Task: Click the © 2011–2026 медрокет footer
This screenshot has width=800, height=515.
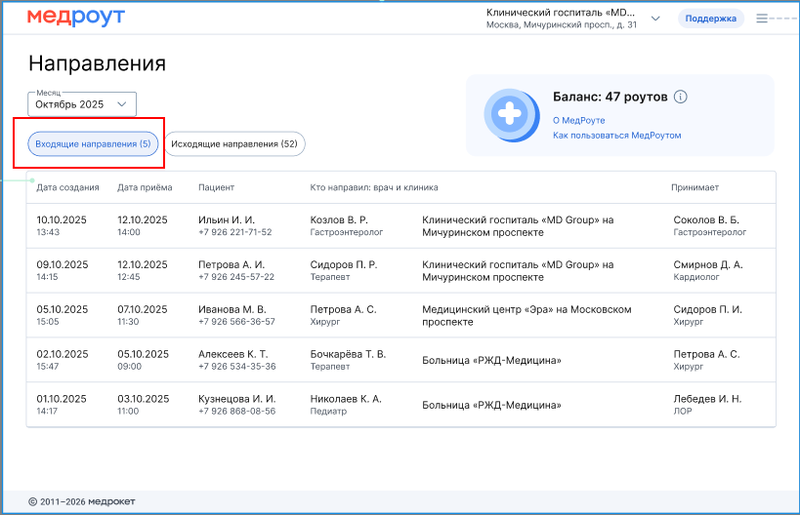Action: pos(82,502)
